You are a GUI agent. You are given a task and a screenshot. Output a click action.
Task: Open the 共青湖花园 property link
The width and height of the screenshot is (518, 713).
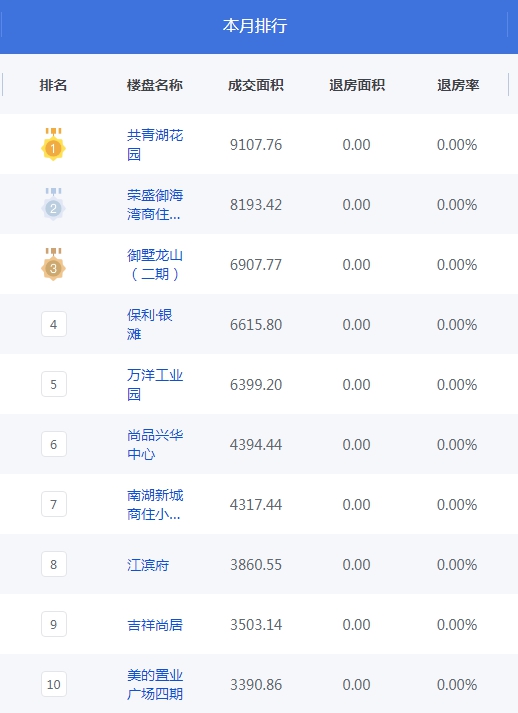(155, 144)
